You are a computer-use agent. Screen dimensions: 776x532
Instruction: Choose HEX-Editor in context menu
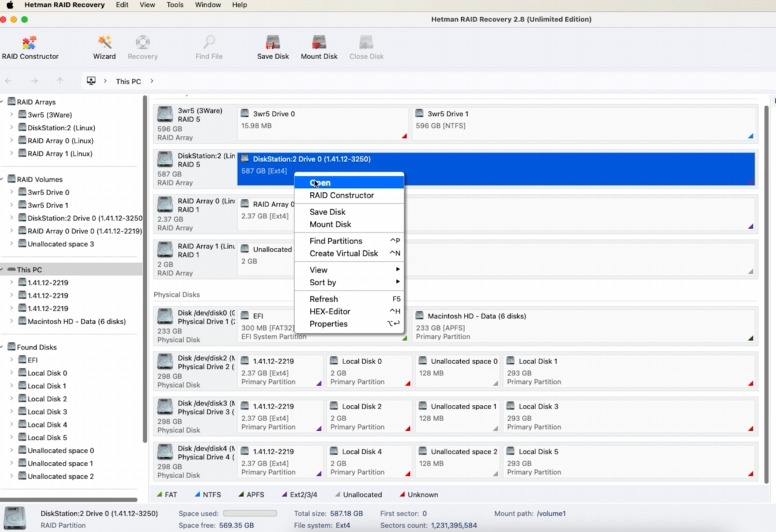click(x=349, y=311)
